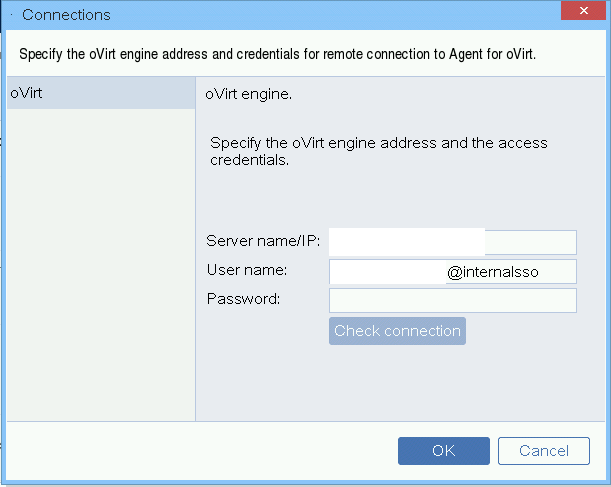Confirm the dialog with the OK button
The height and width of the screenshot is (487, 611).
click(x=443, y=451)
